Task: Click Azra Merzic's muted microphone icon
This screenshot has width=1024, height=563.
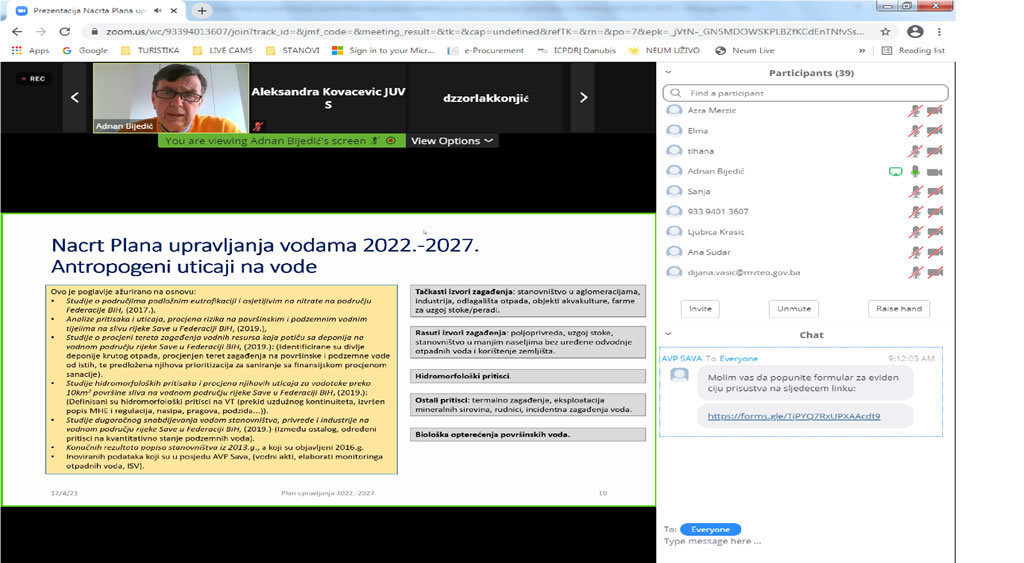Action: tap(914, 110)
